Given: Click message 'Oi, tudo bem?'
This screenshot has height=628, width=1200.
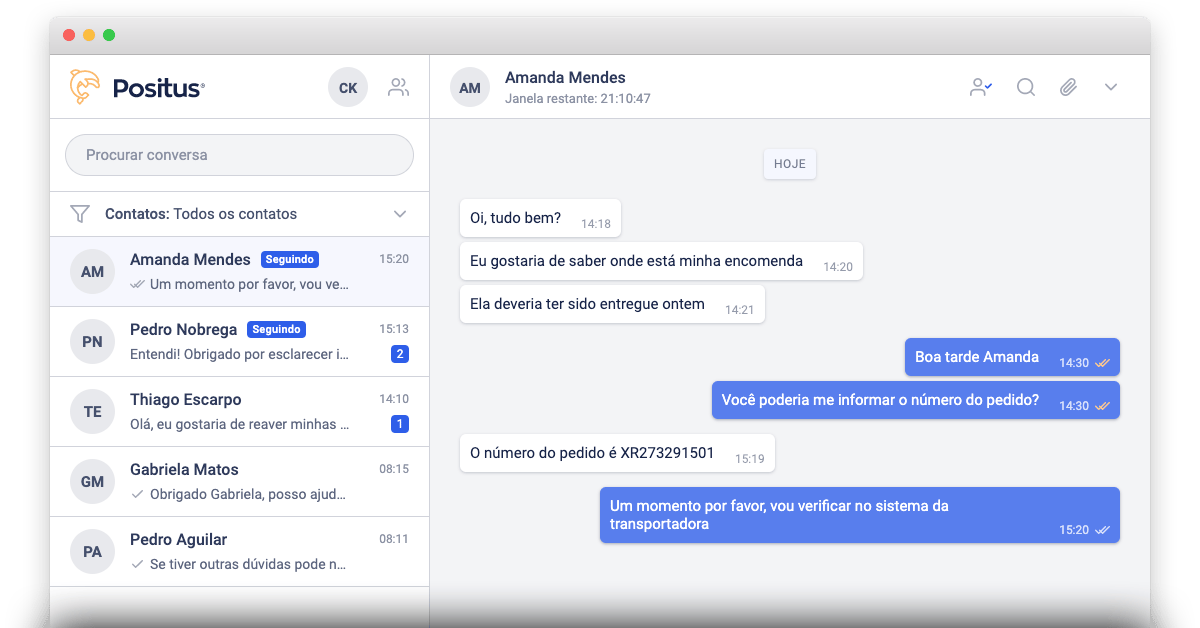Looking at the screenshot, I should pyautogui.click(x=540, y=218).
